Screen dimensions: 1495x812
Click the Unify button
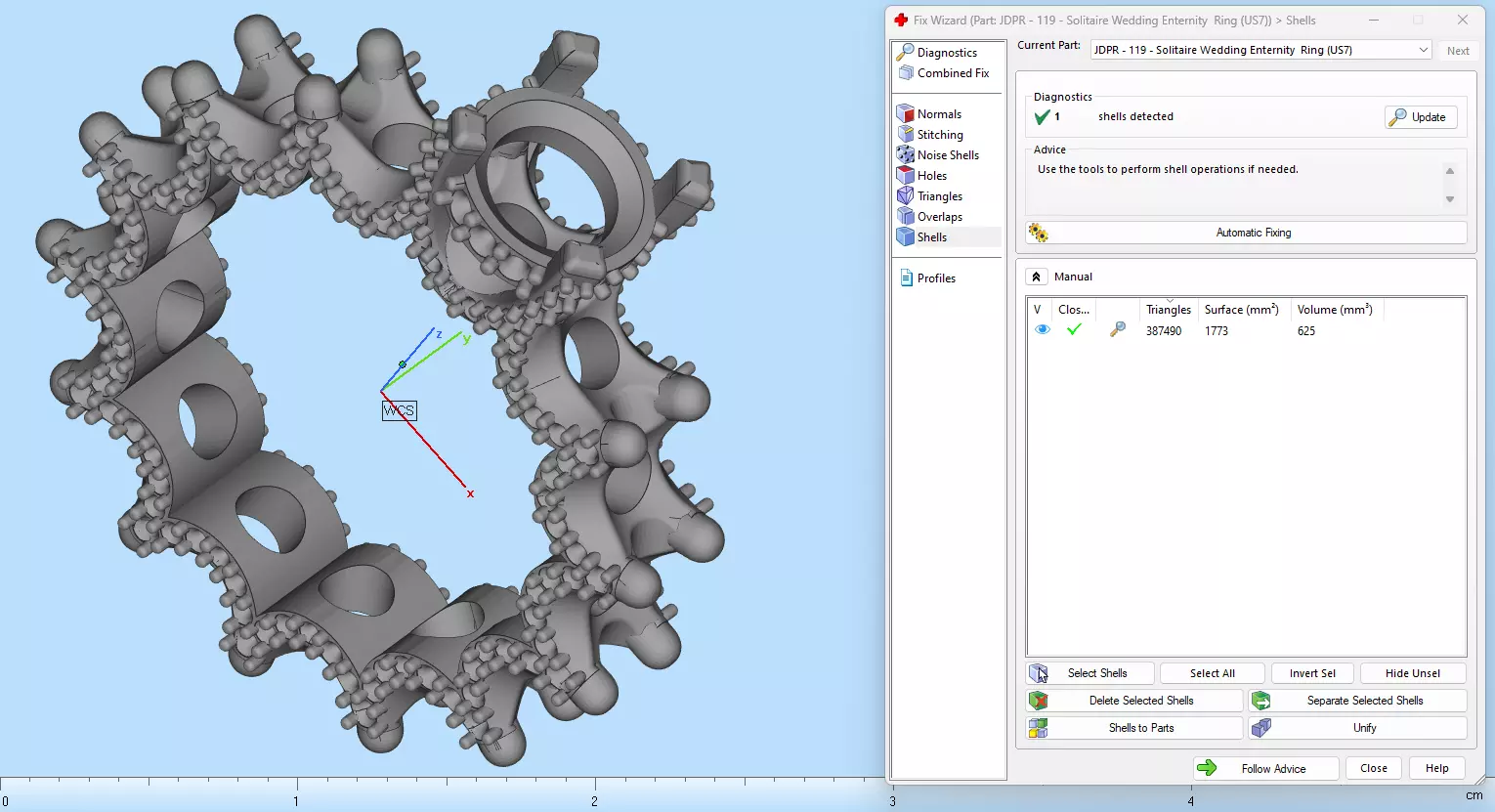1358,728
